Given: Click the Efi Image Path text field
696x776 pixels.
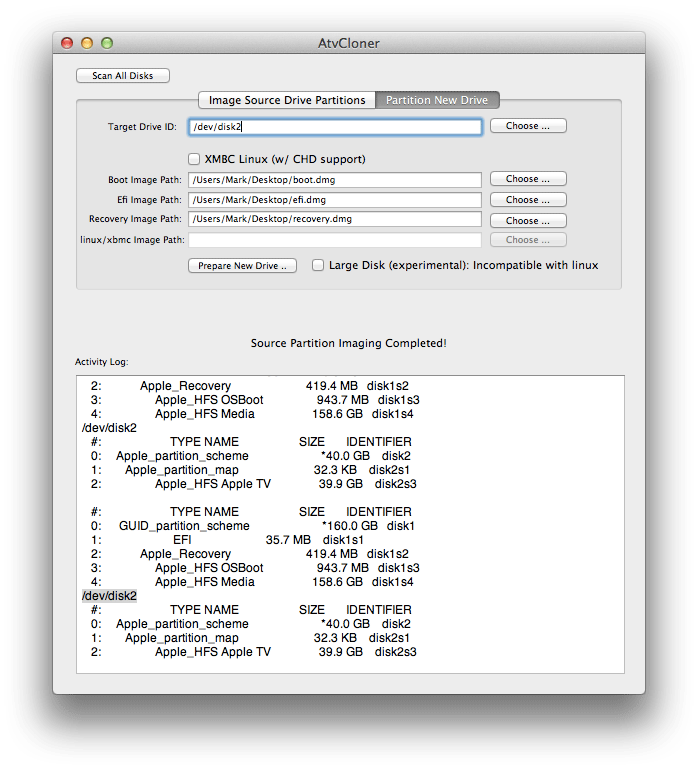Looking at the screenshot, I should pos(335,200).
